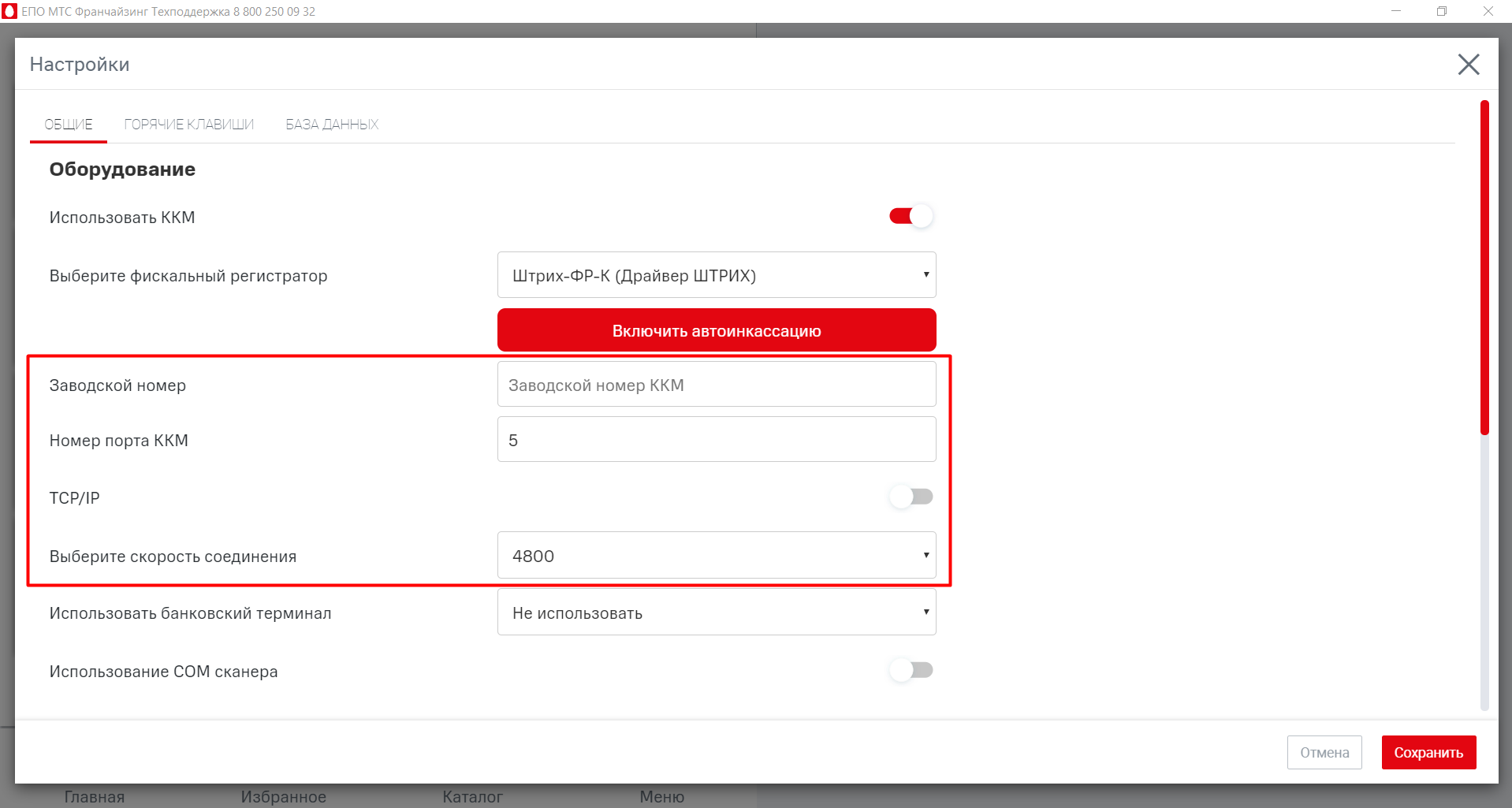Enable Использование COM сканера switch

911,670
